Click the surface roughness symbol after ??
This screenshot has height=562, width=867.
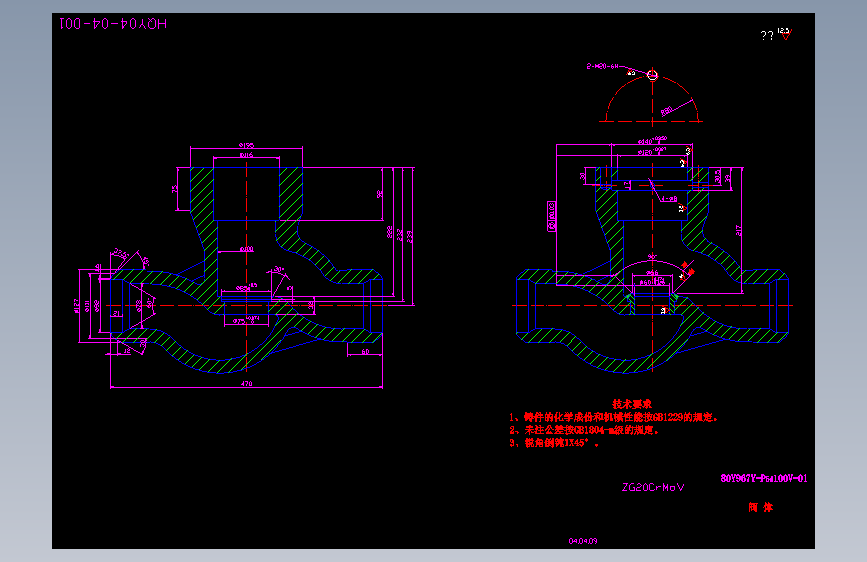pyautogui.click(x=785, y=34)
